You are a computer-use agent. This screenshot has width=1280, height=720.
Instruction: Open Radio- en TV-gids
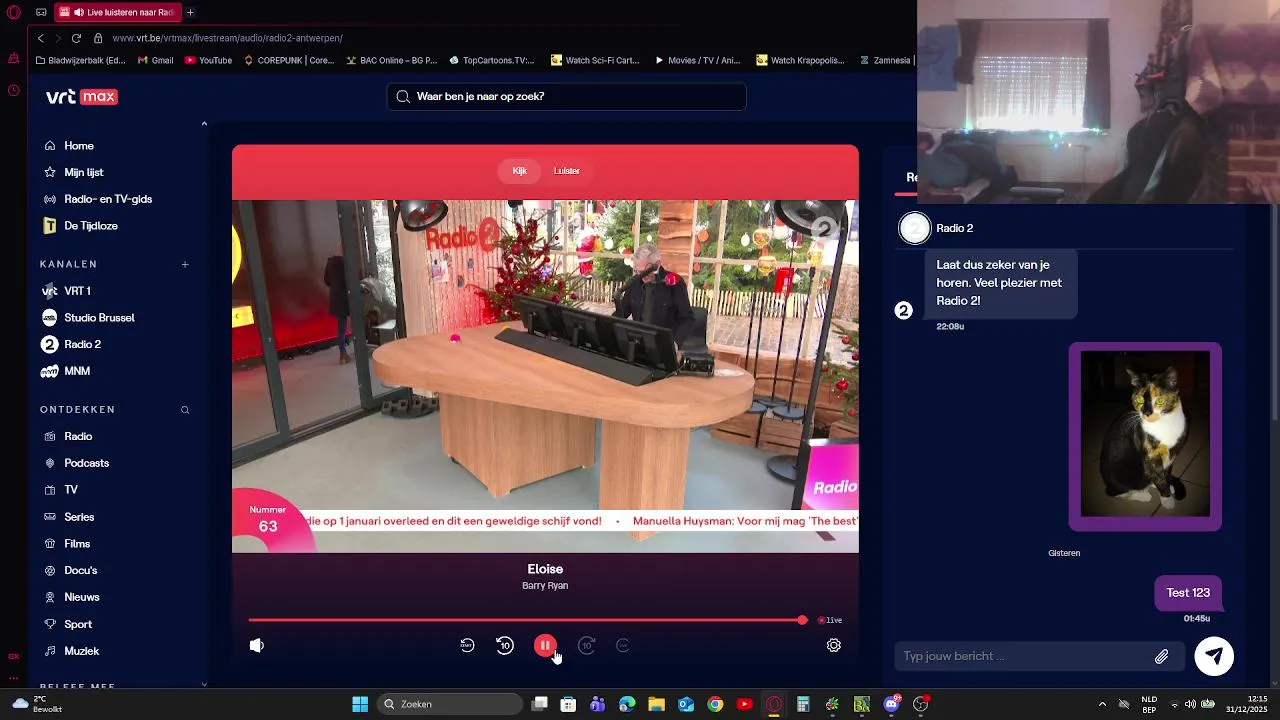[x=108, y=199]
